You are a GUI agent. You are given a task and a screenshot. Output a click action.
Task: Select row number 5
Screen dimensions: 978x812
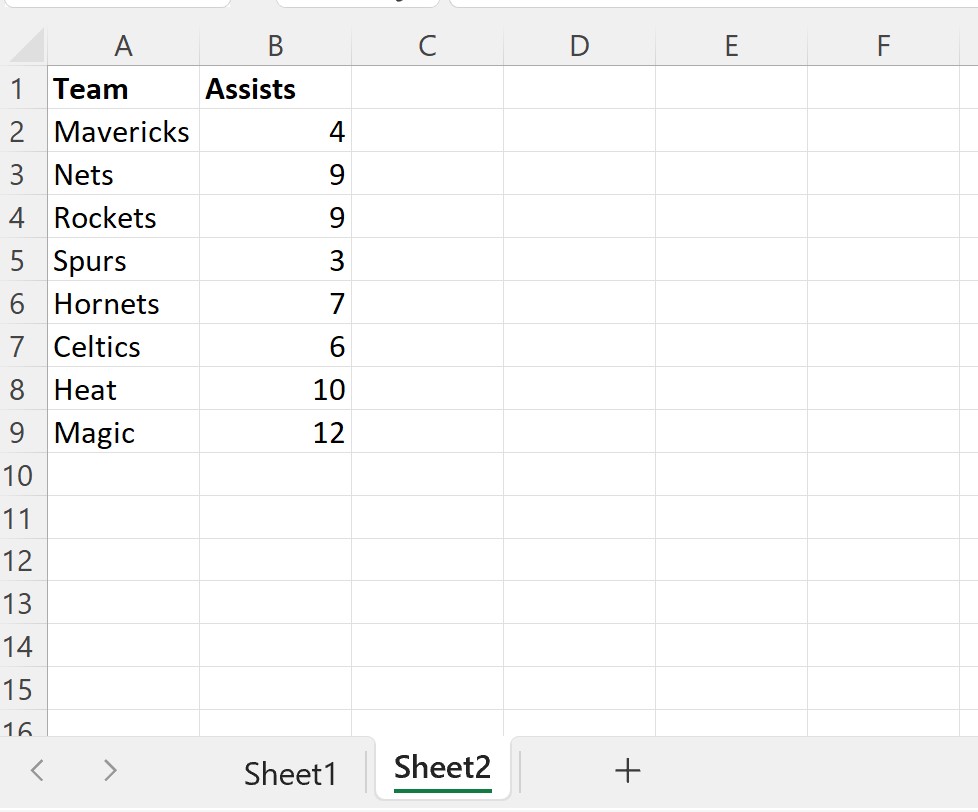click(22, 260)
